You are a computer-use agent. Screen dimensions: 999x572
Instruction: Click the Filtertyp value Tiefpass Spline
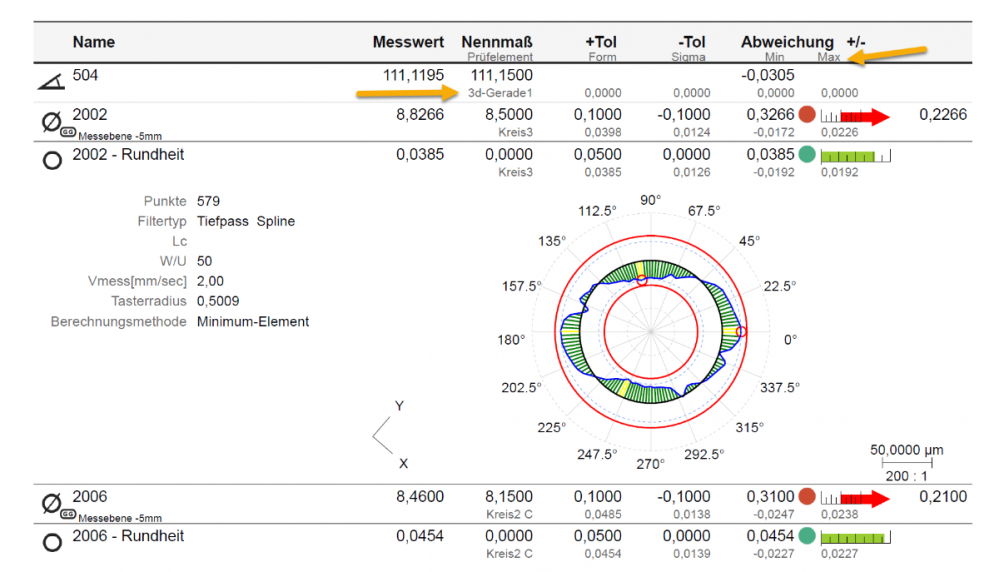pyautogui.click(x=246, y=221)
